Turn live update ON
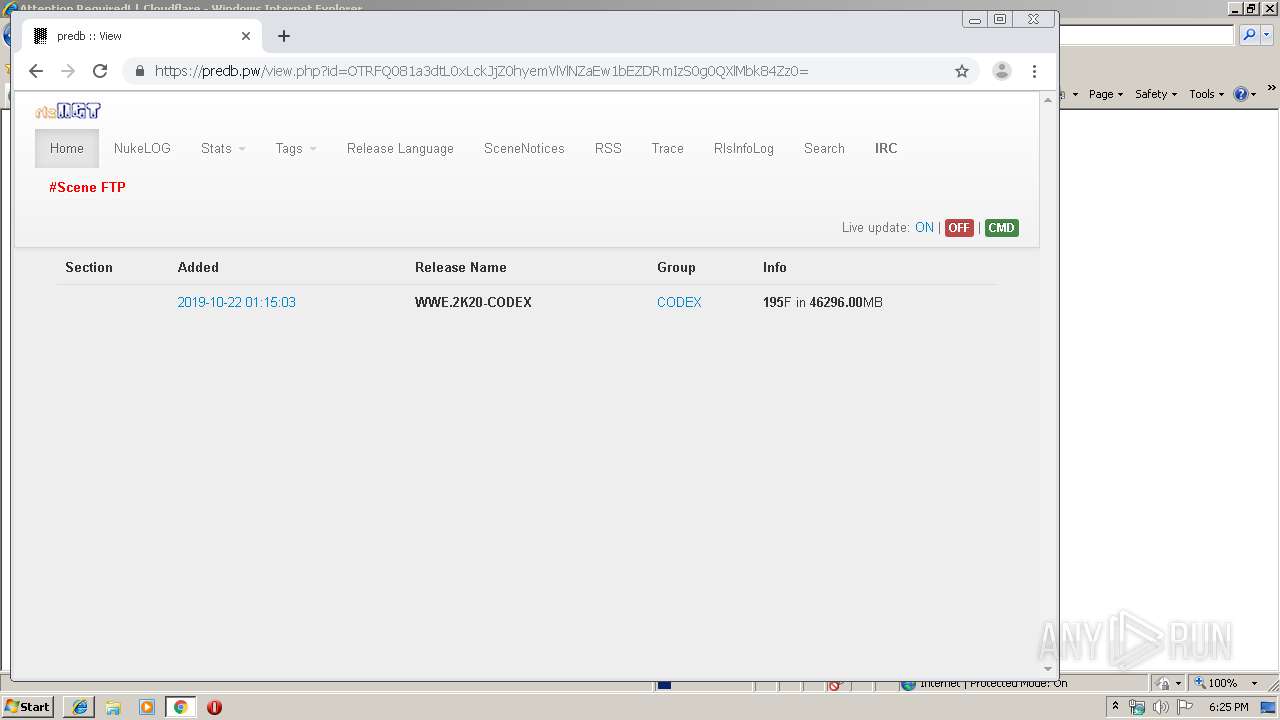Image resolution: width=1280 pixels, height=720 pixels. point(924,228)
